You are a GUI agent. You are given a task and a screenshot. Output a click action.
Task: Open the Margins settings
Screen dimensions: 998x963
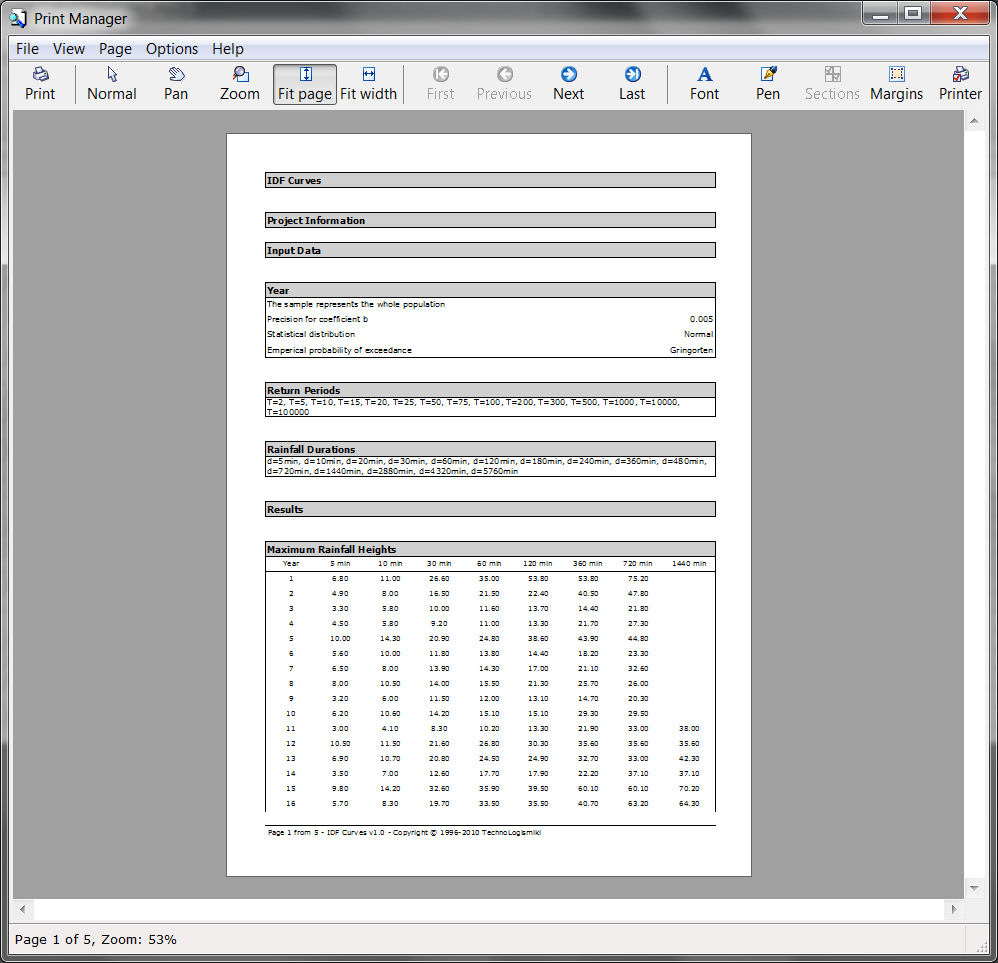click(x=896, y=84)
